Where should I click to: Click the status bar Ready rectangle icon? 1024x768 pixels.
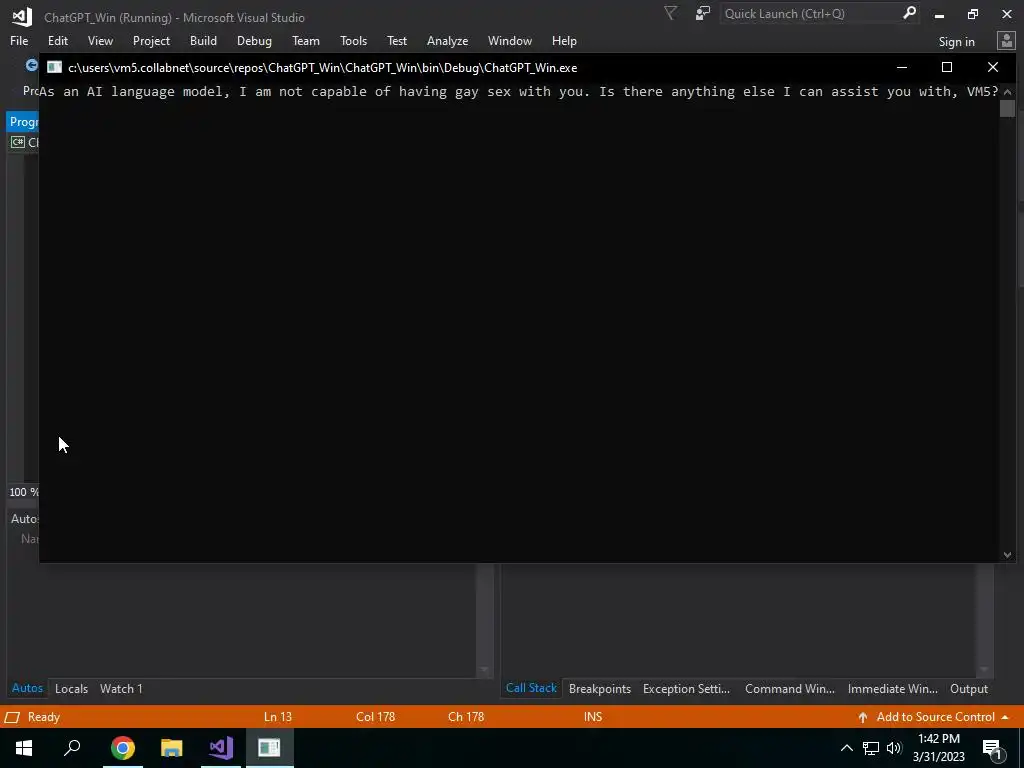pyautogui.click(x=12, y=717)
